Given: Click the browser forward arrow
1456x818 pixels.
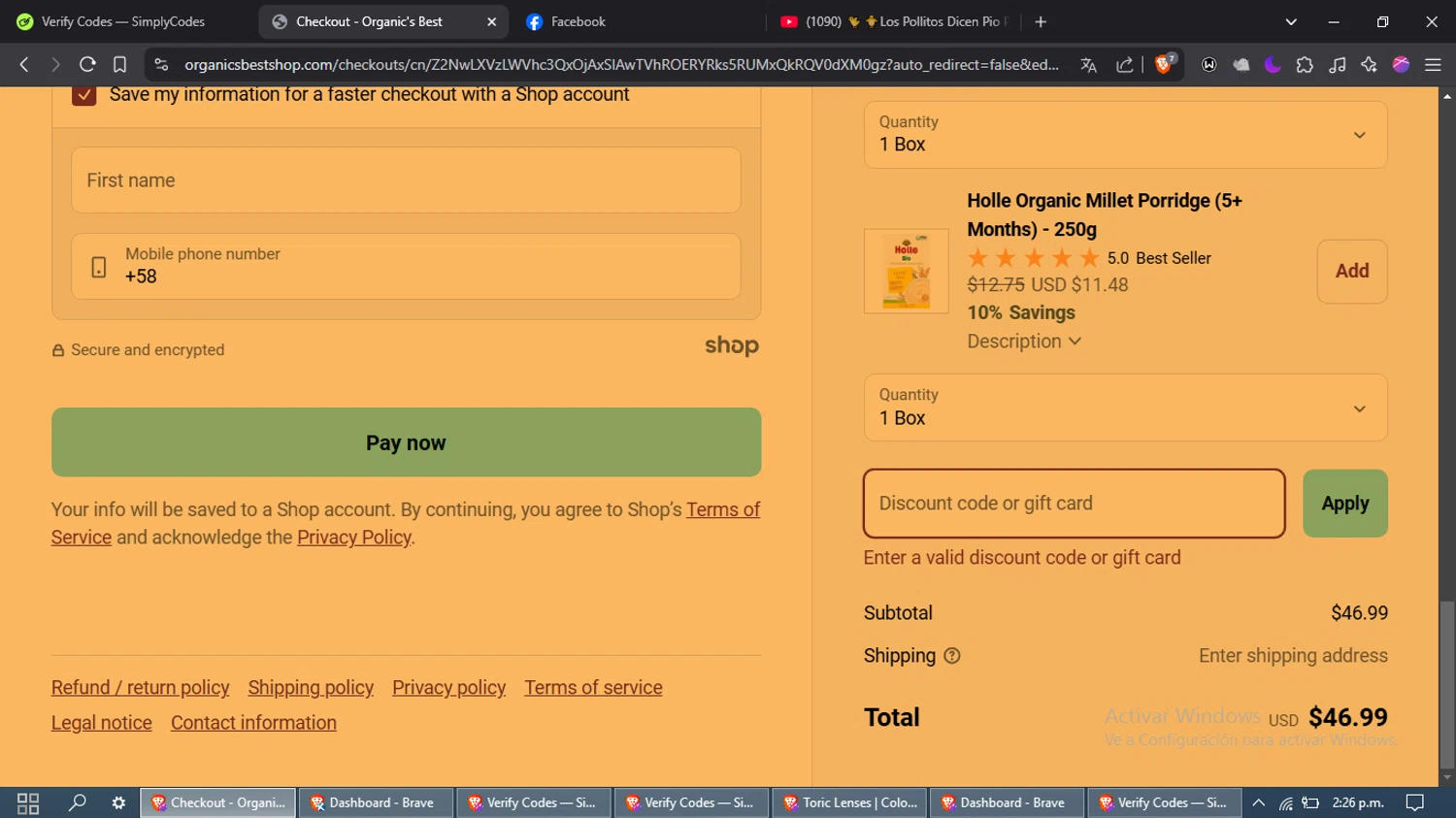Looking at the screenshot, I should click(x=55, y=65).
